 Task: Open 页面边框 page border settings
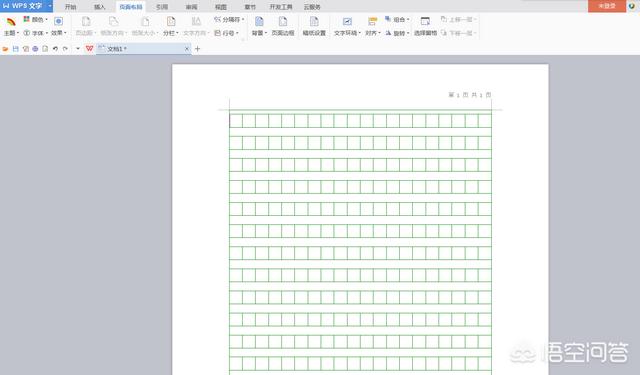click(x=283, y=26)
